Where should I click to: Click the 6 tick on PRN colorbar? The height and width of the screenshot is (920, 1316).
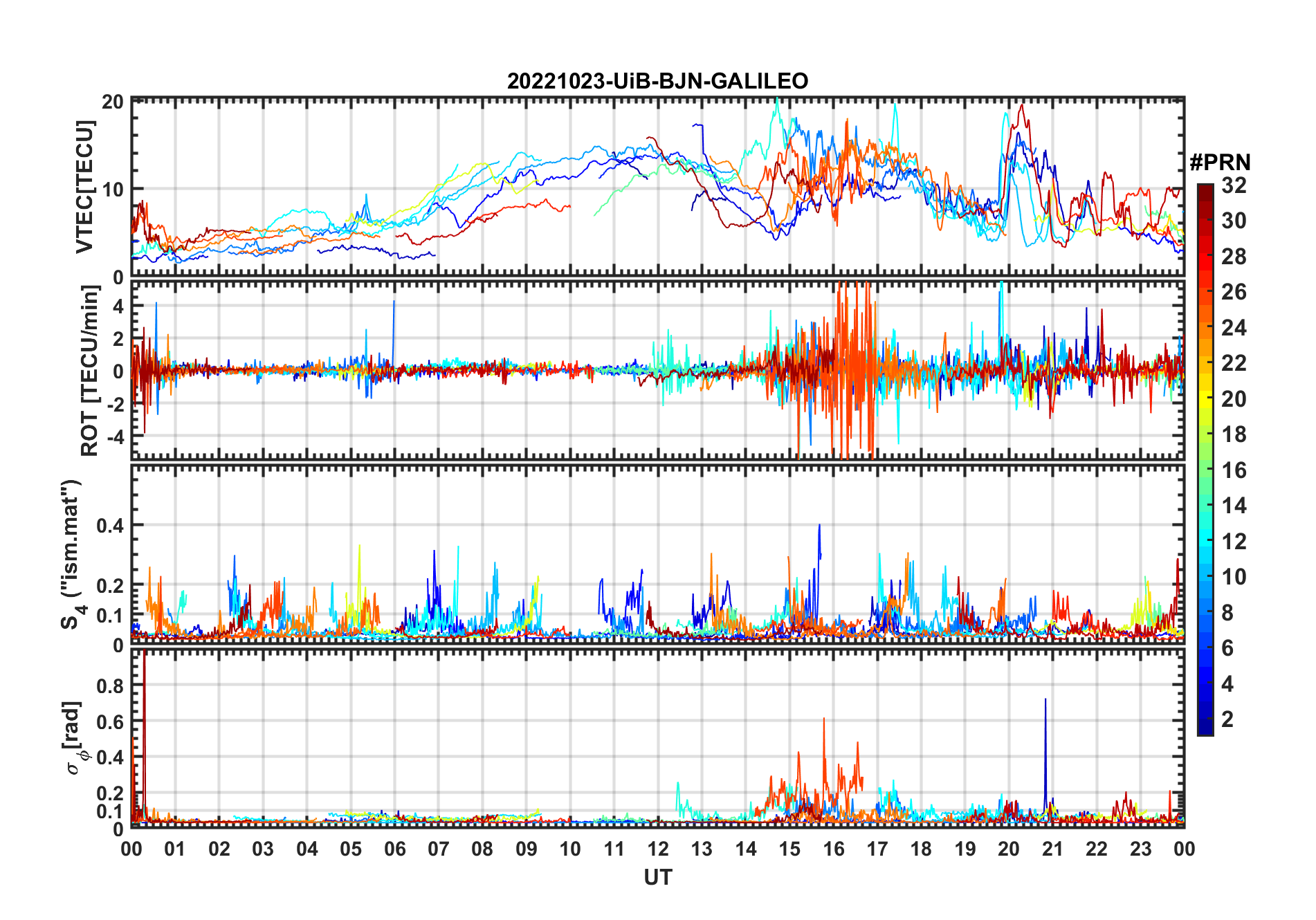pyautogui.click(x=1227, y=648)
